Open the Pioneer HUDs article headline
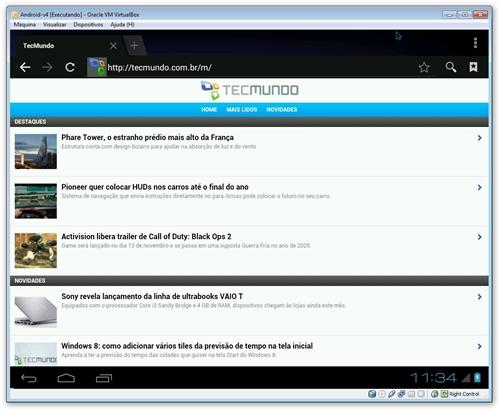 click(x=155, y=187)
